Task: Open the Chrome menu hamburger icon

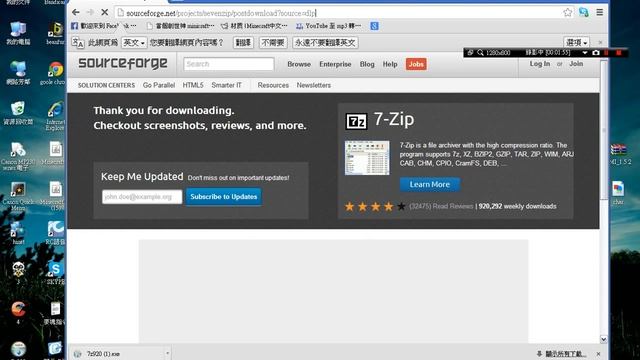Action: 599,12
